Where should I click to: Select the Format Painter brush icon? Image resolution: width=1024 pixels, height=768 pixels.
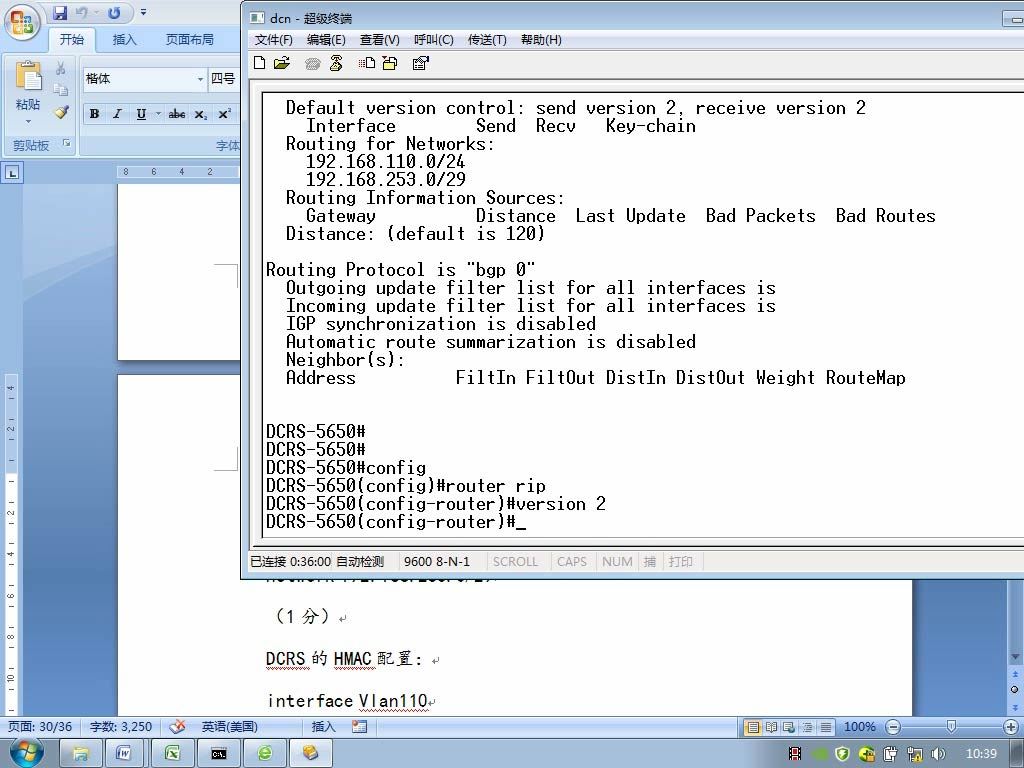pyautogui.click(x=61, y=112)
